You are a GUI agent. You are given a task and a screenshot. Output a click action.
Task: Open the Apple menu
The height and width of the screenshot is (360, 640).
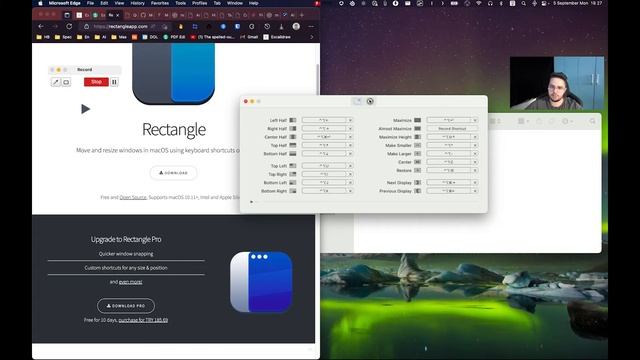click(x=40, y=3)
